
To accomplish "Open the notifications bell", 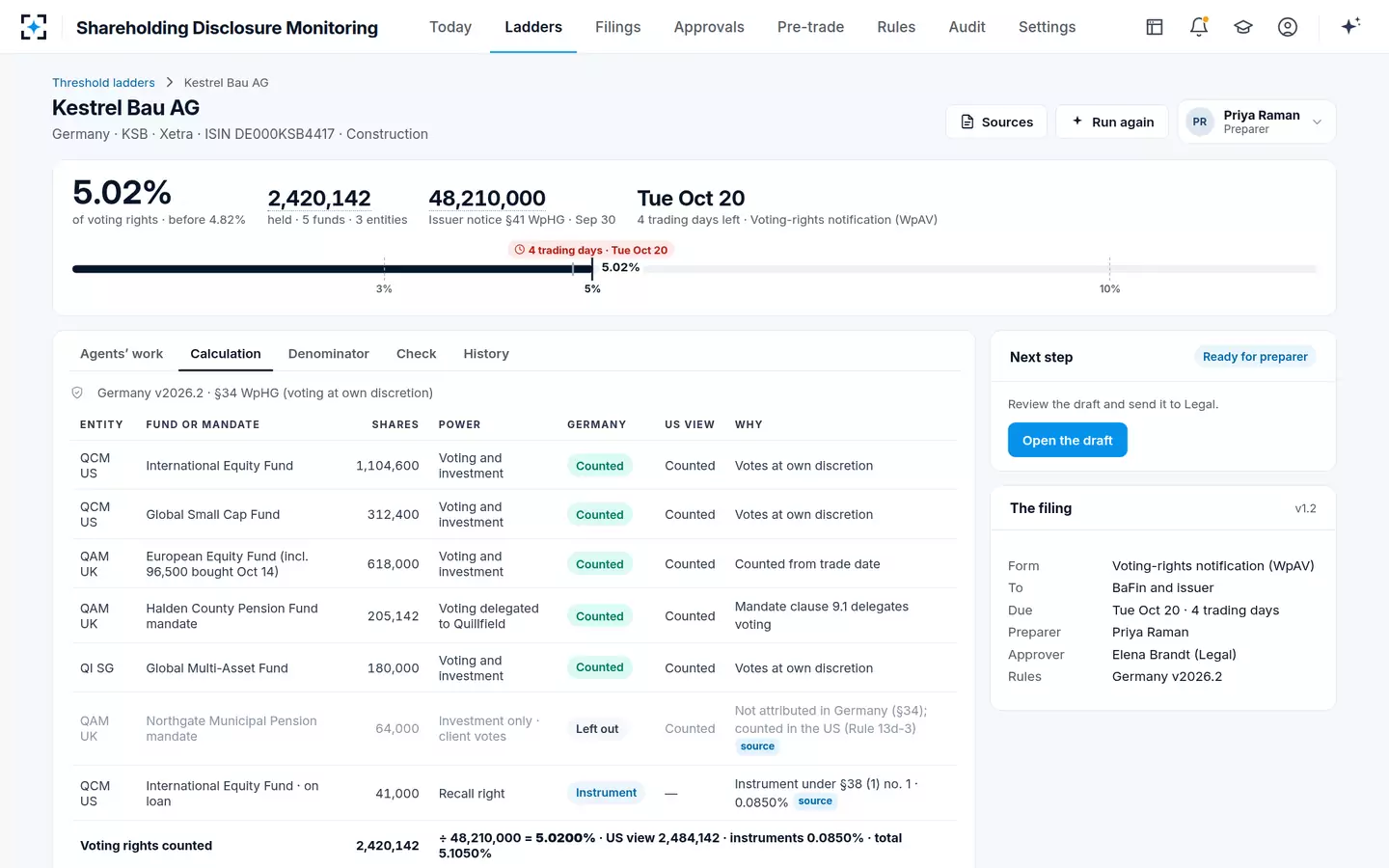I will 1199,27.
